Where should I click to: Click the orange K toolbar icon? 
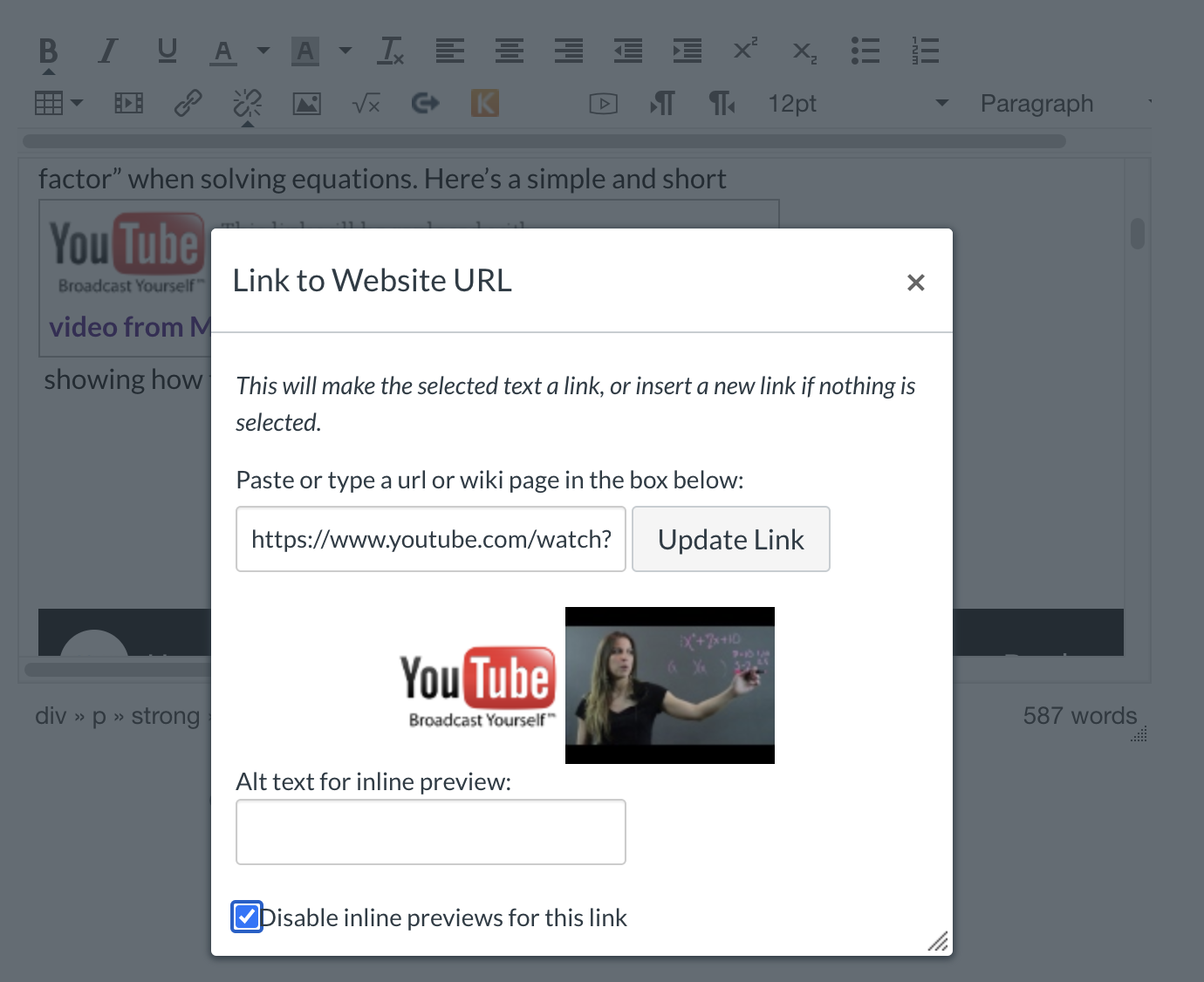click(x=485, y=104)
